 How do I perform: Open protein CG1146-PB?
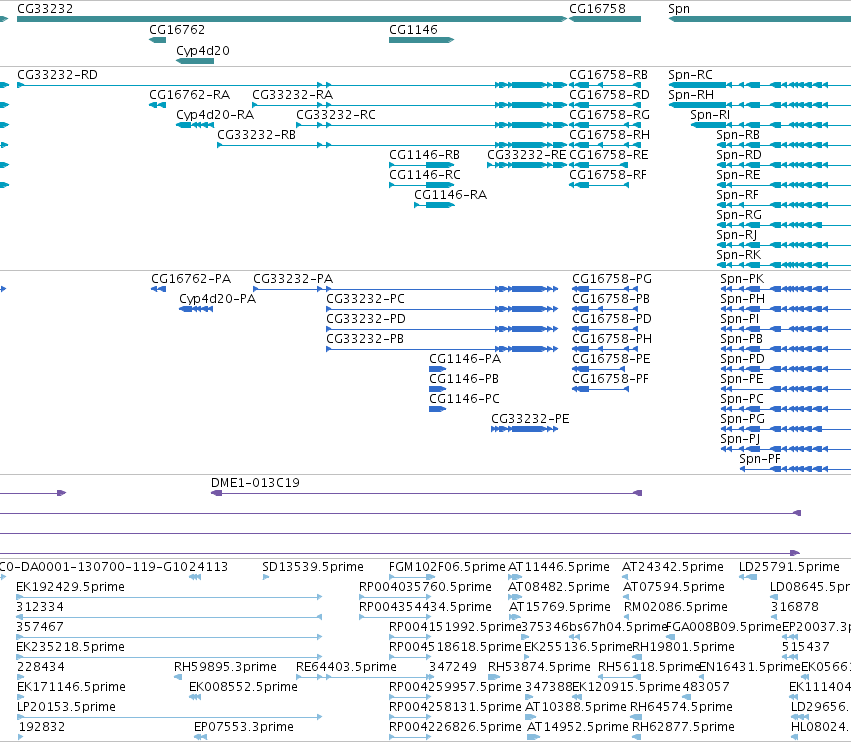464,379
